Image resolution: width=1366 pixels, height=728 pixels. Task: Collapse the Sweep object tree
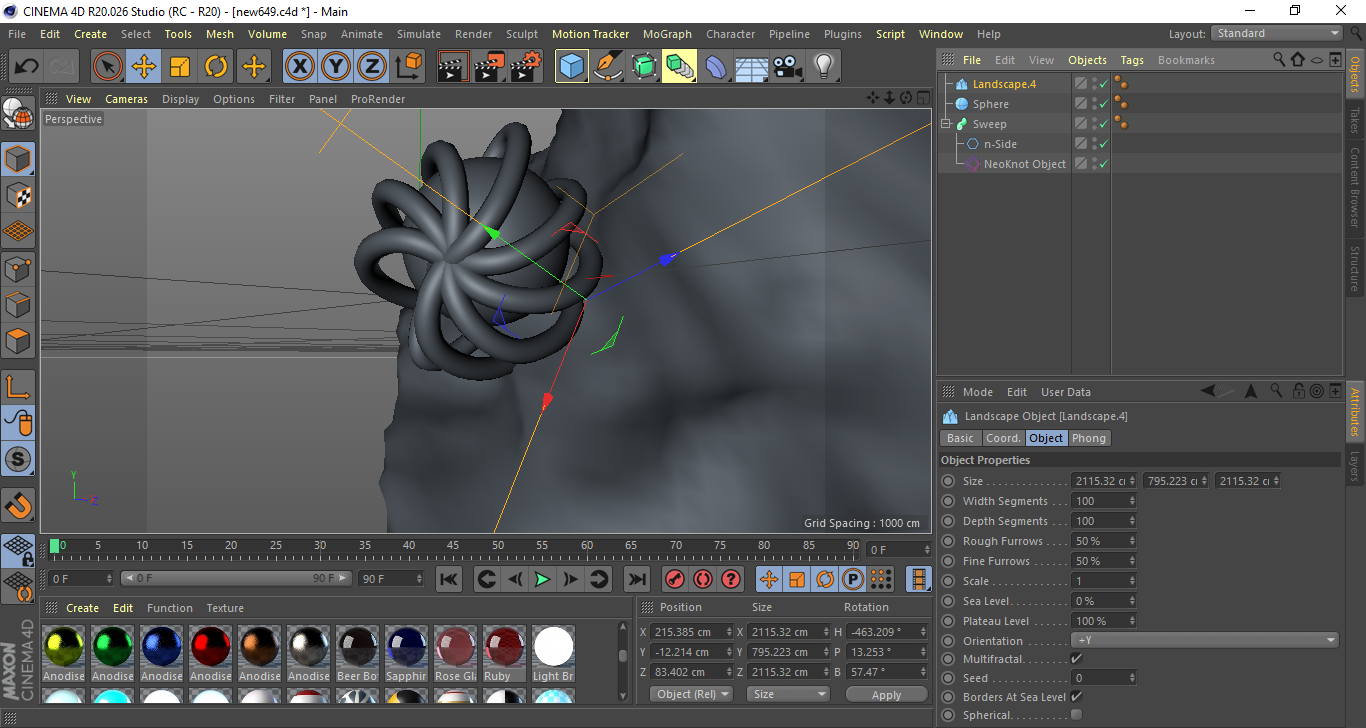coord(946,124)
